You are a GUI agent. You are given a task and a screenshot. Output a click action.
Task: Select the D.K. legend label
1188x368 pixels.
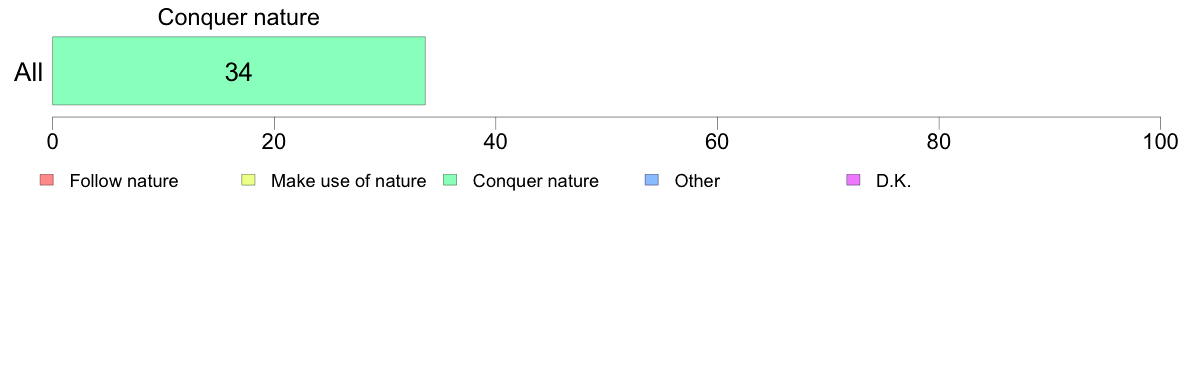pos(893,181)
